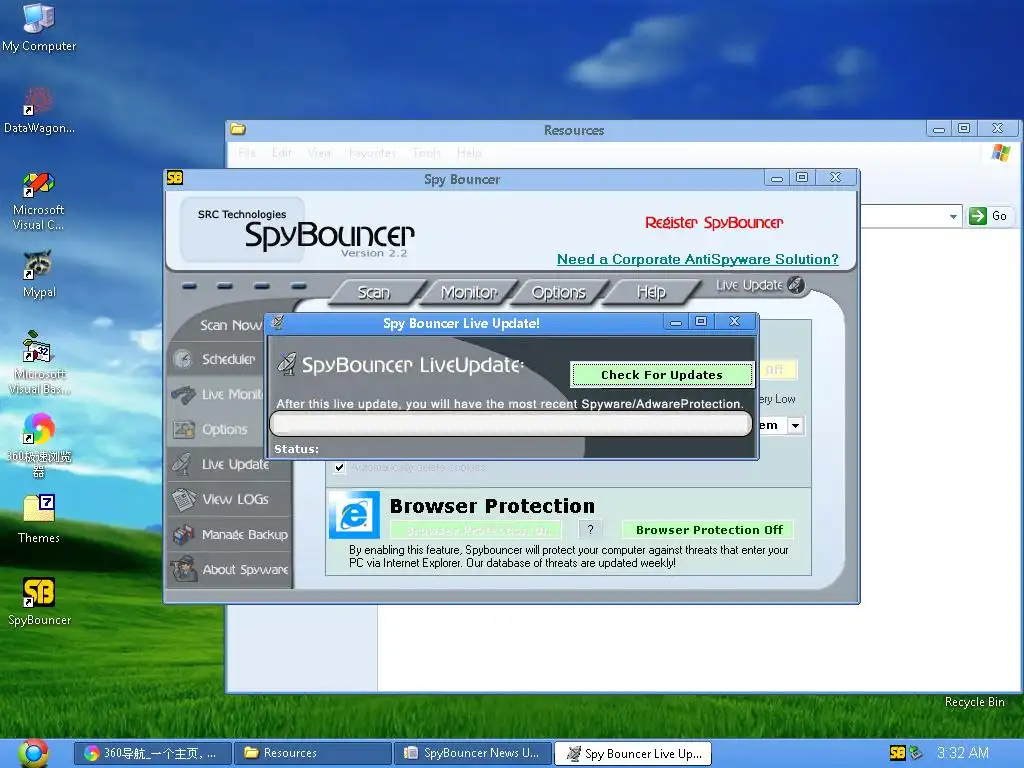This screenshot has height=768, width=1024.
Task: Click the Live Update label at top right
Action: pyautogui.click(x=749, y=285)
